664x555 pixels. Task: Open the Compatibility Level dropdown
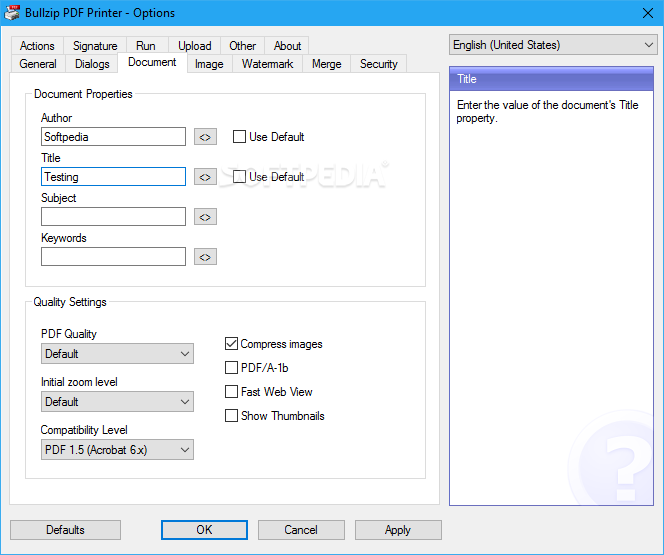(117, 450)
